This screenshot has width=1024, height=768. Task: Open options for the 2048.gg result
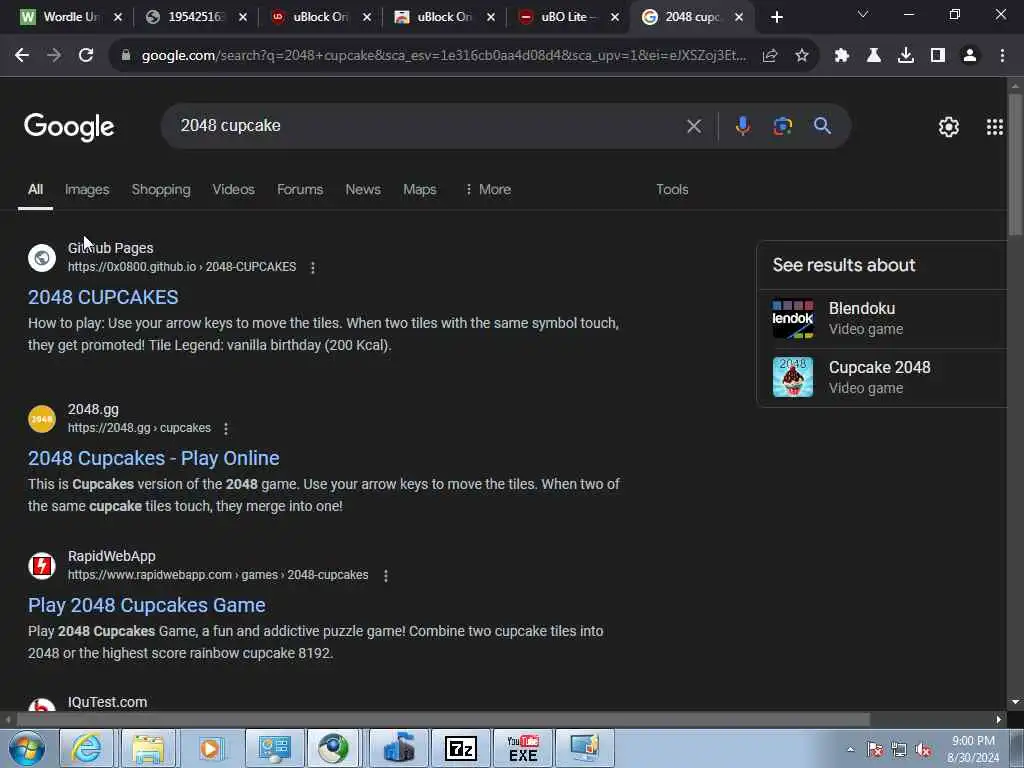[226, 428]
